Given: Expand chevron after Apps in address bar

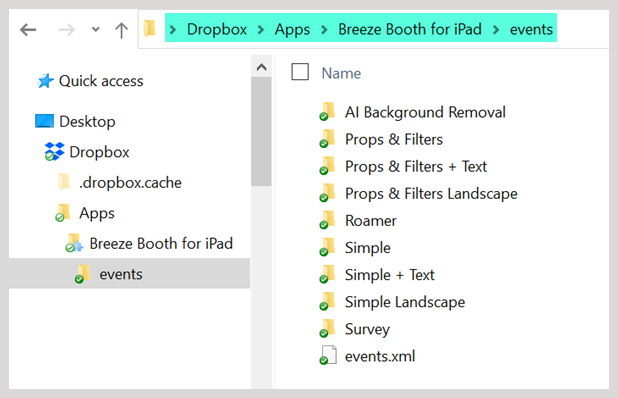Looking at the screenshot, I should pyautogui.click(x=324, y=30).
